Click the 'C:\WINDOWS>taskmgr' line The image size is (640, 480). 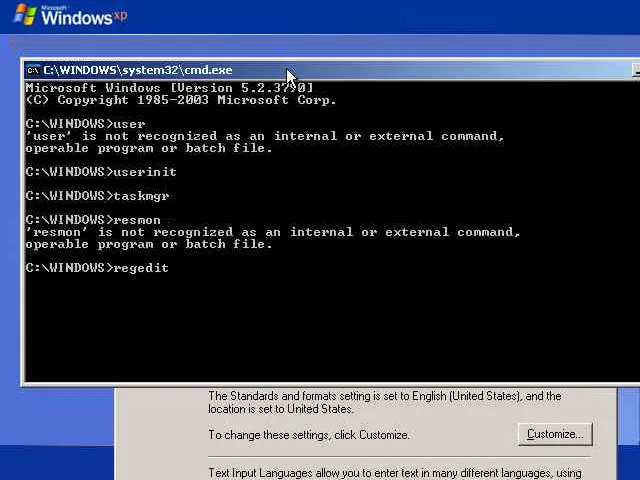(97, 196)
